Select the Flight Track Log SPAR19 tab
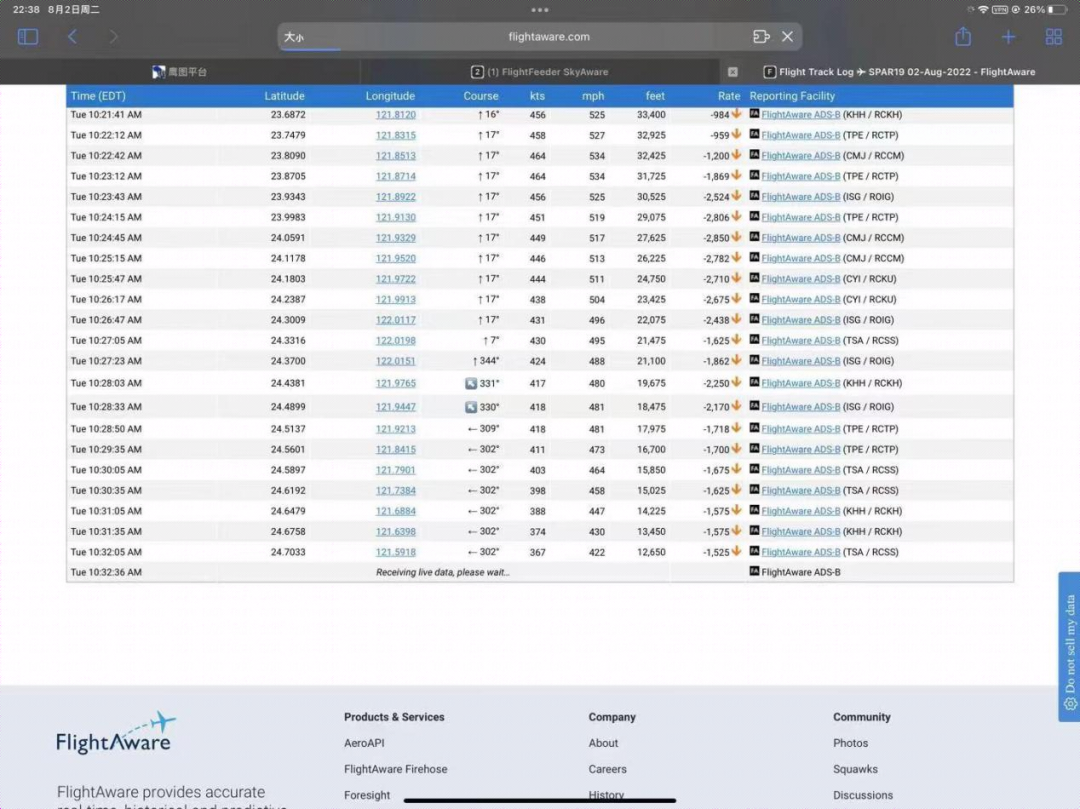 pos(899,72)
